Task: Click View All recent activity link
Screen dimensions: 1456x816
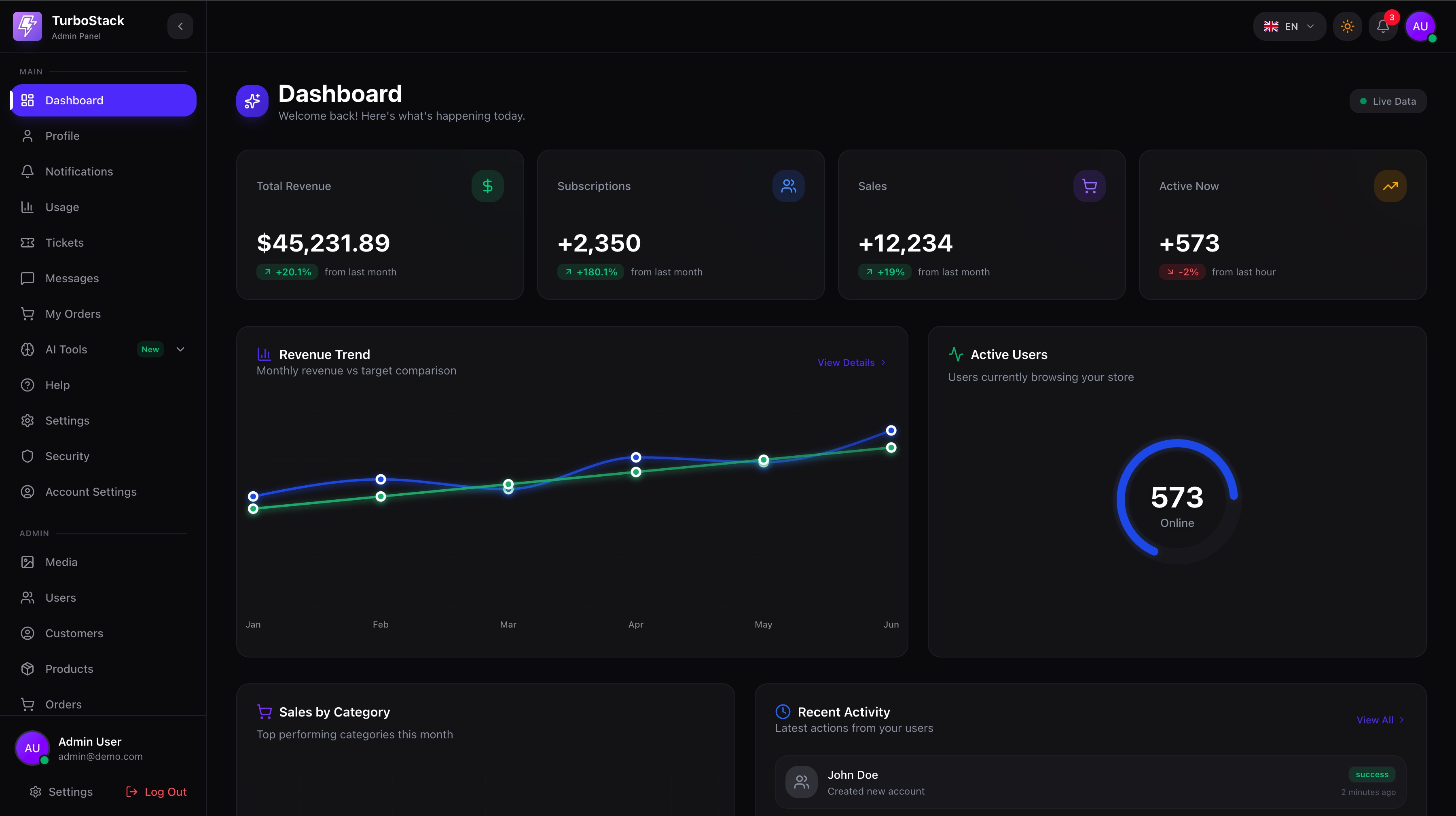Action: [x=1380, y=720]
